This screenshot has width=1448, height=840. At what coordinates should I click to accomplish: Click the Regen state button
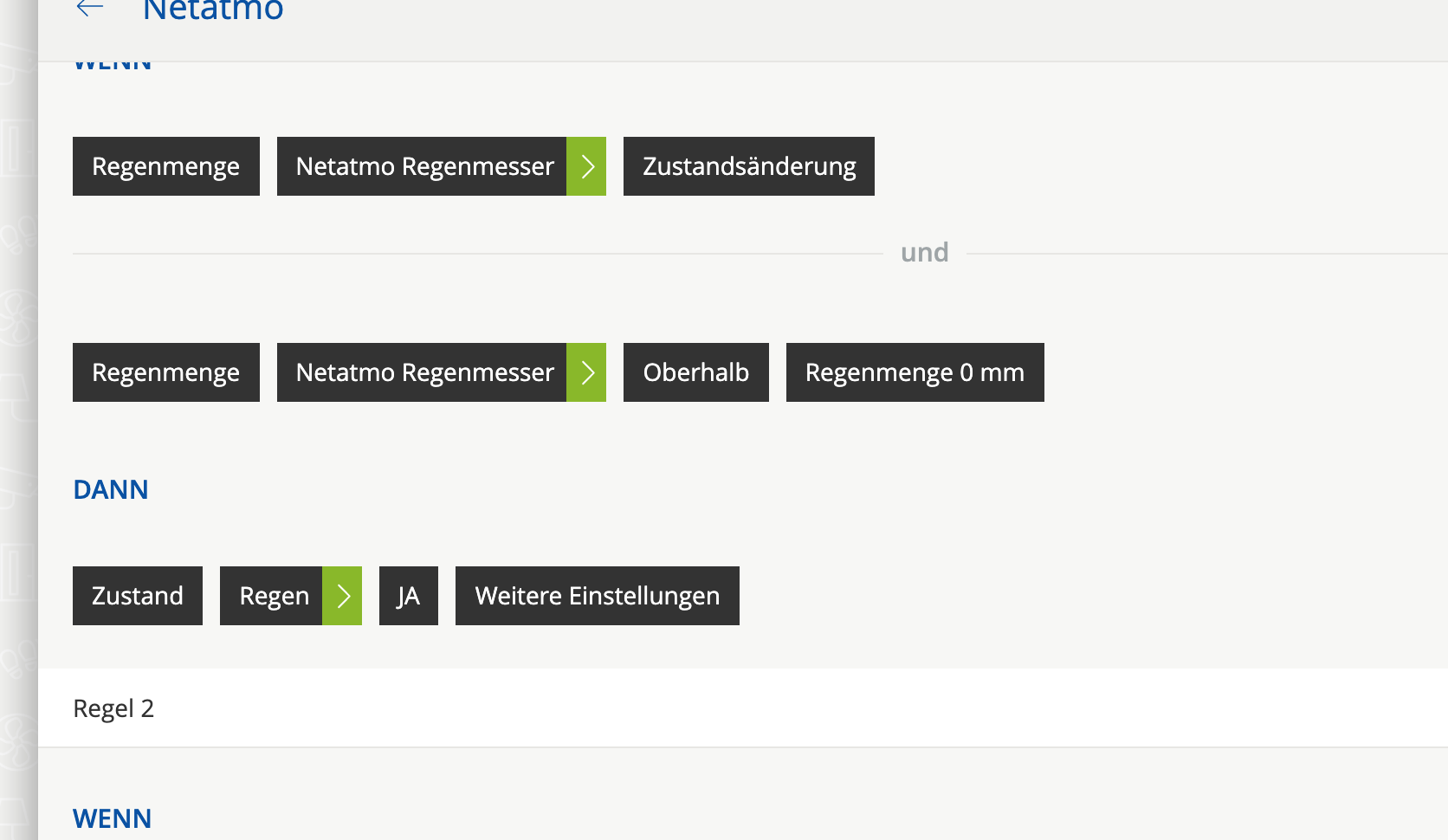tap(273, 596)
